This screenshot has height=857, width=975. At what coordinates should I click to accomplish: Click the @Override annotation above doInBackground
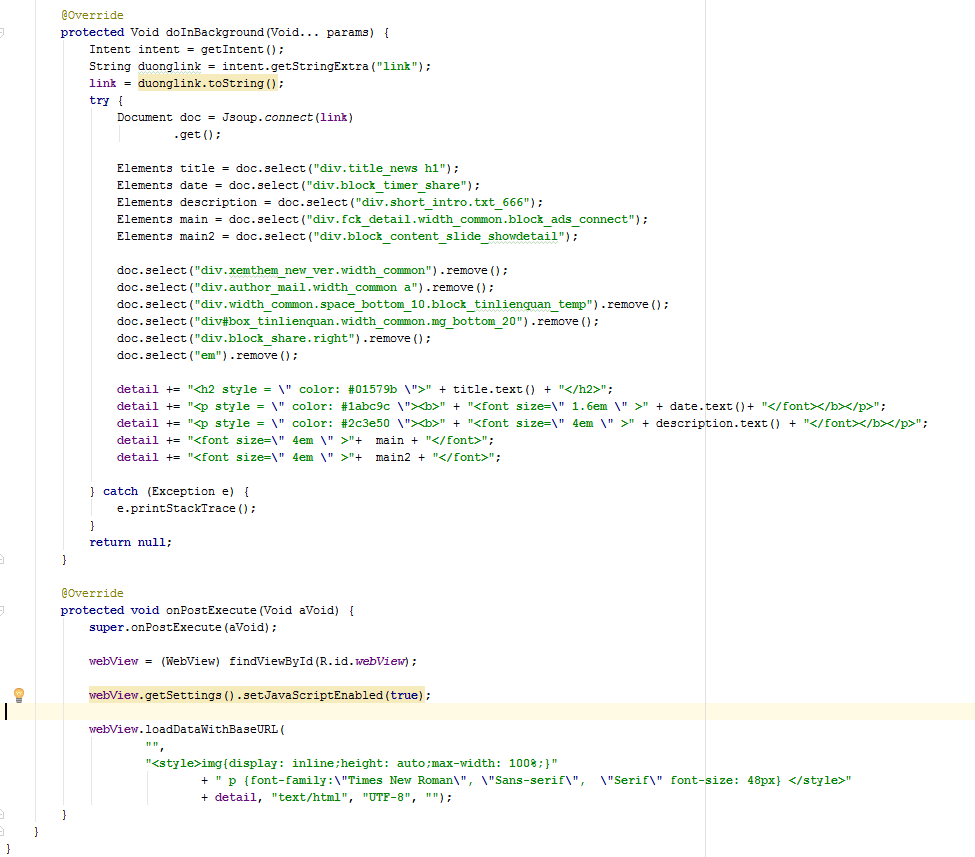[x=92, y=15]
